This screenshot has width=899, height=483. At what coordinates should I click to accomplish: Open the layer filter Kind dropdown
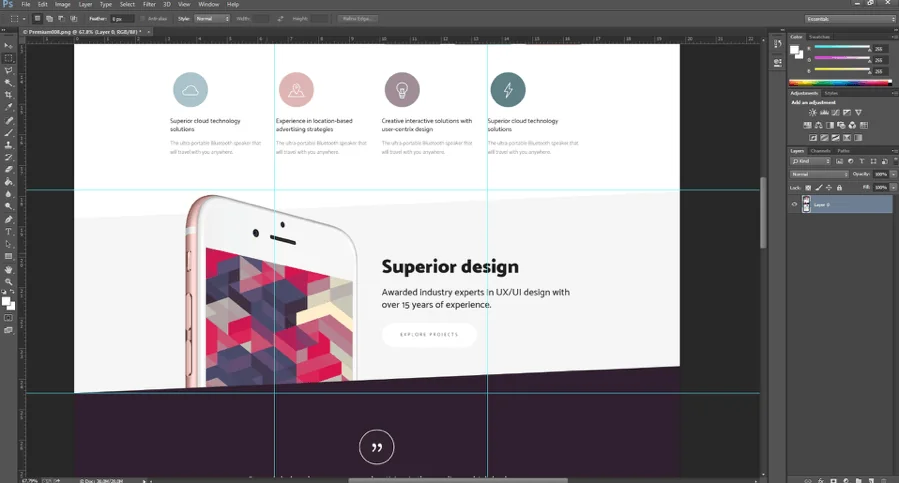coord(811,161)
